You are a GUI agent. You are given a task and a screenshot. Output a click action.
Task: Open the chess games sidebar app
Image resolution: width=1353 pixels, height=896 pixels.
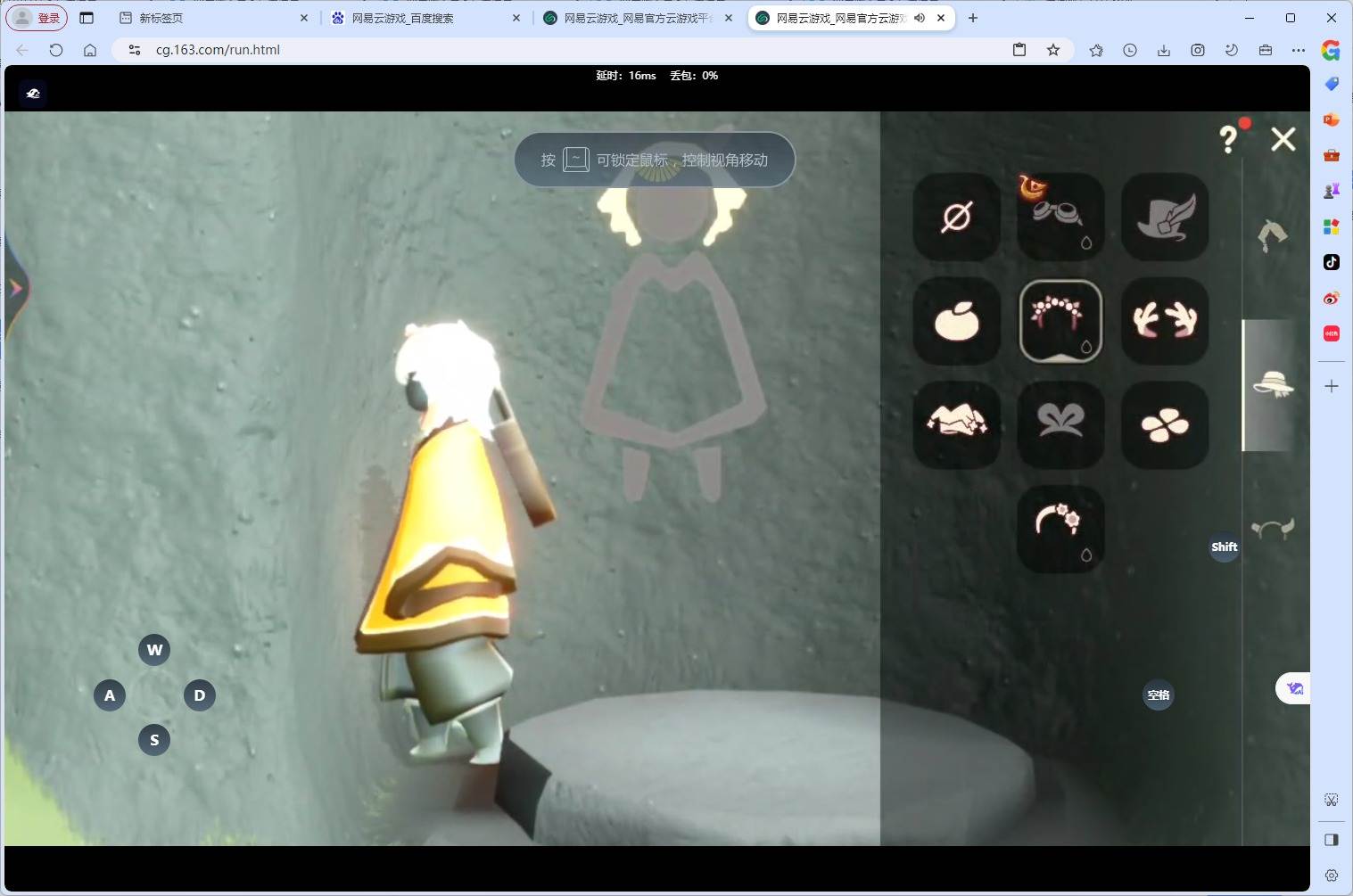pyautogui.click(x=1332, y=191)
